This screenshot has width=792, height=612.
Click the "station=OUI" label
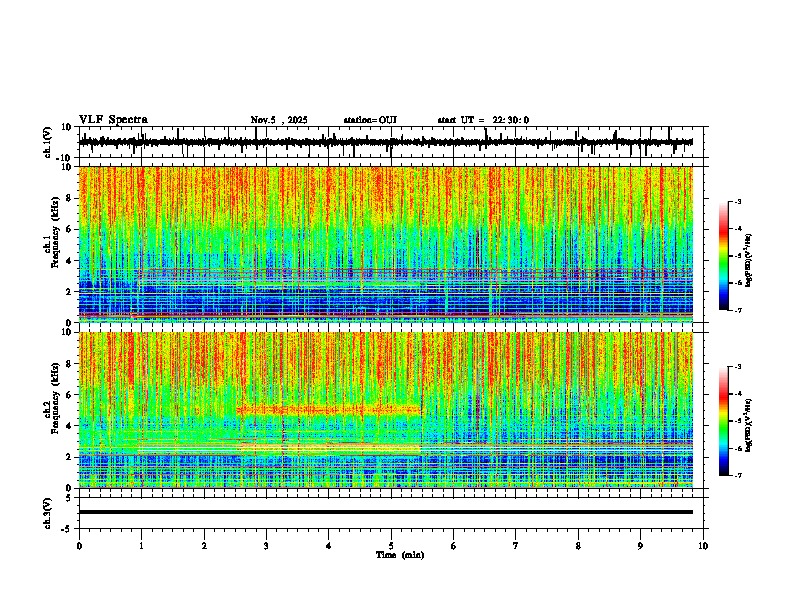tap(370, 120)
